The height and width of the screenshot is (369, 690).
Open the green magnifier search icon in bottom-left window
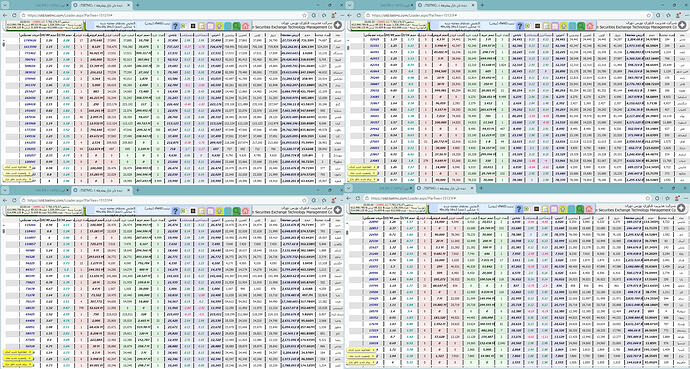[237, 211]
